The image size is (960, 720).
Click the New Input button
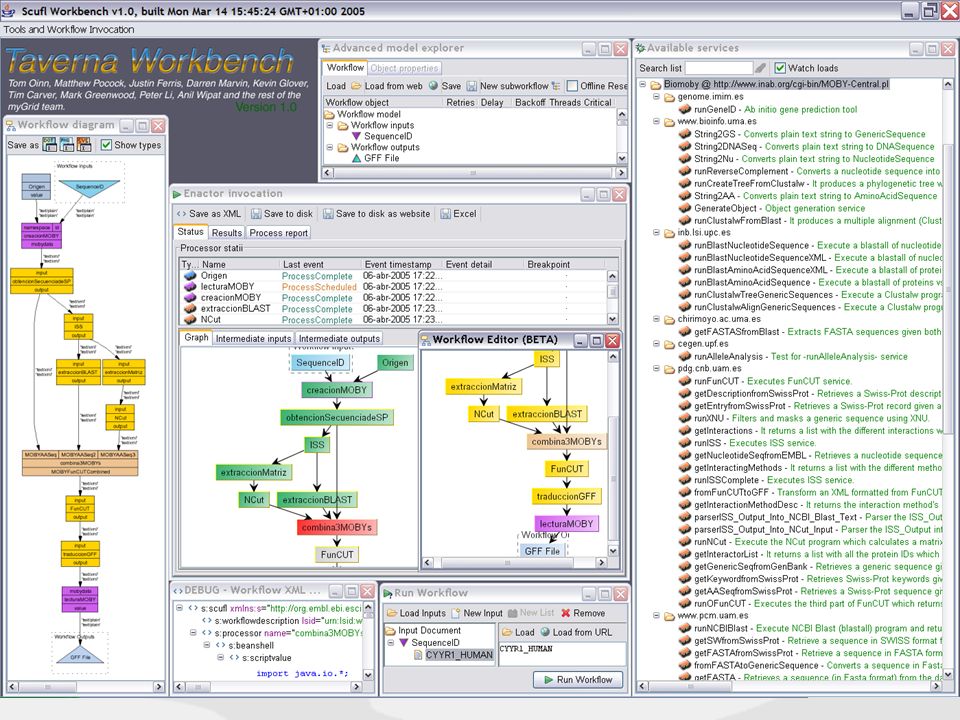click(476, 613)
